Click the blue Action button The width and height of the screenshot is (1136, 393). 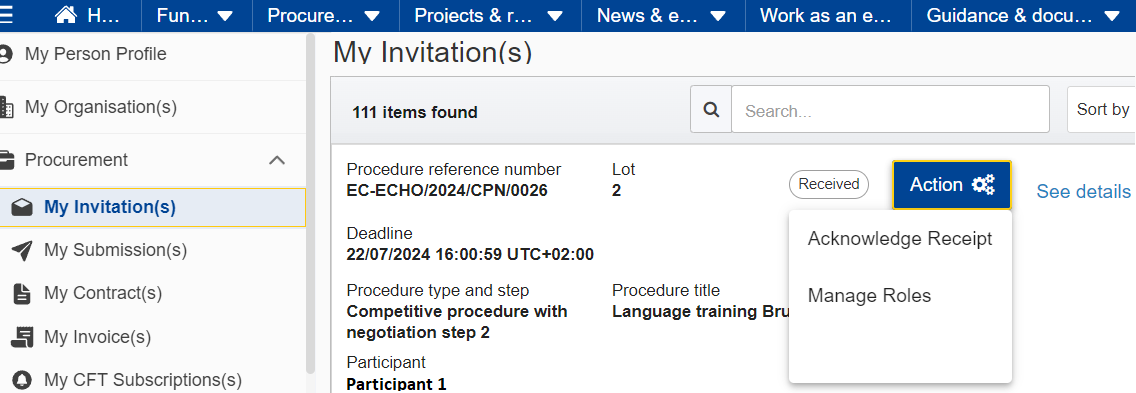point(951,185)
